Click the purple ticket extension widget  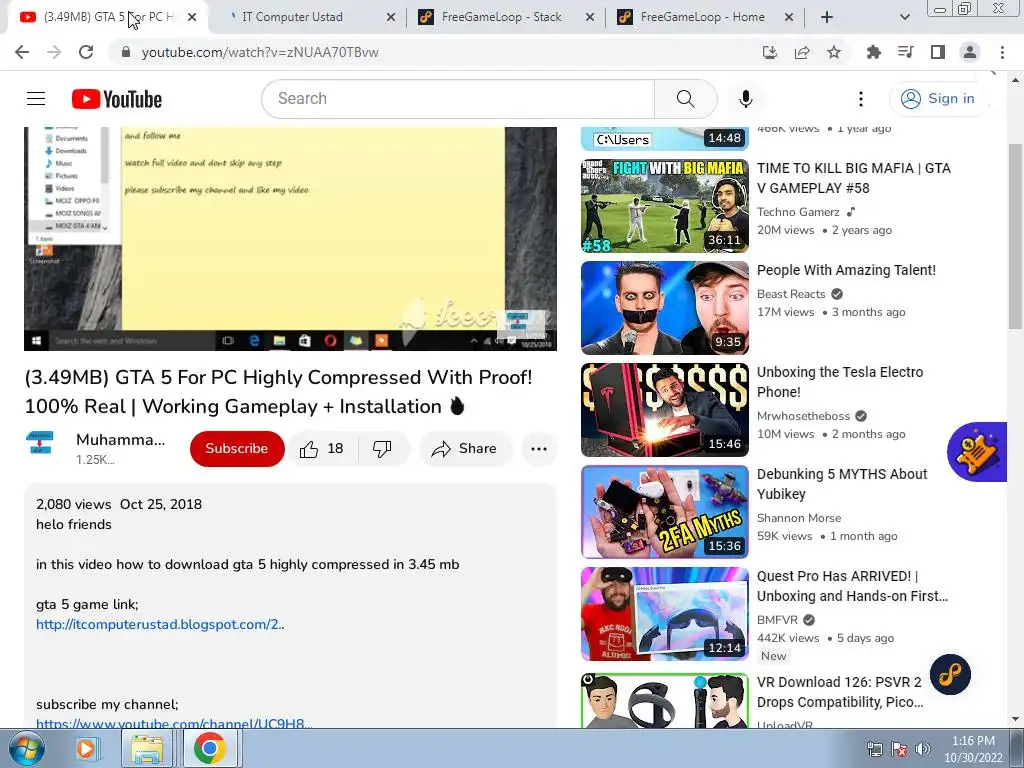(978, 452)
